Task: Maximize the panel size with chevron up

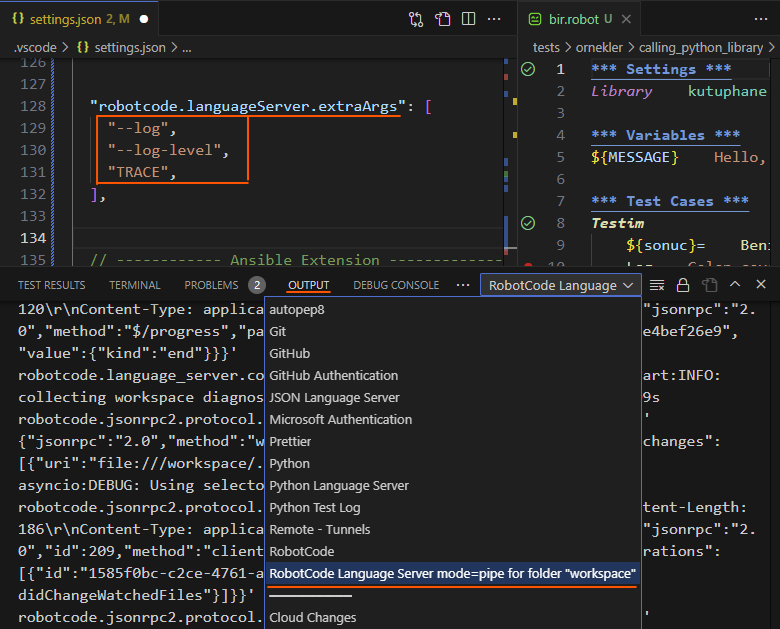Action: click(735, 284)
